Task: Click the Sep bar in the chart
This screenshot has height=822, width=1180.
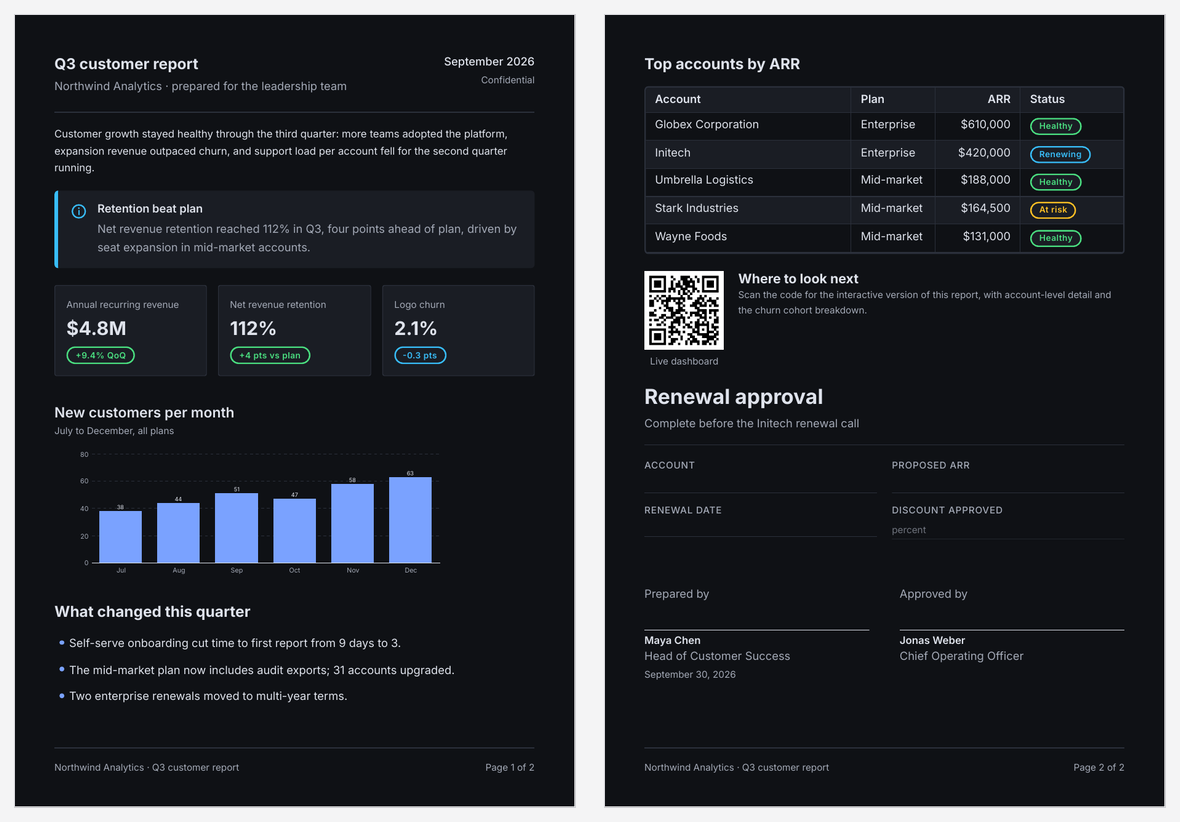Action: 236,528
